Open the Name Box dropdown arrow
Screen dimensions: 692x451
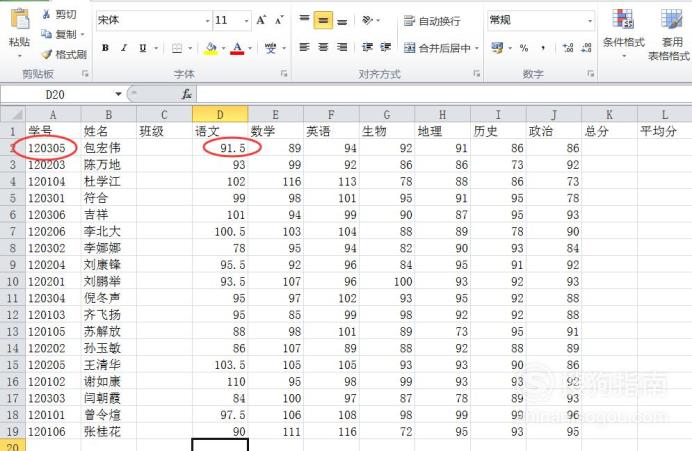click(118, 94)
